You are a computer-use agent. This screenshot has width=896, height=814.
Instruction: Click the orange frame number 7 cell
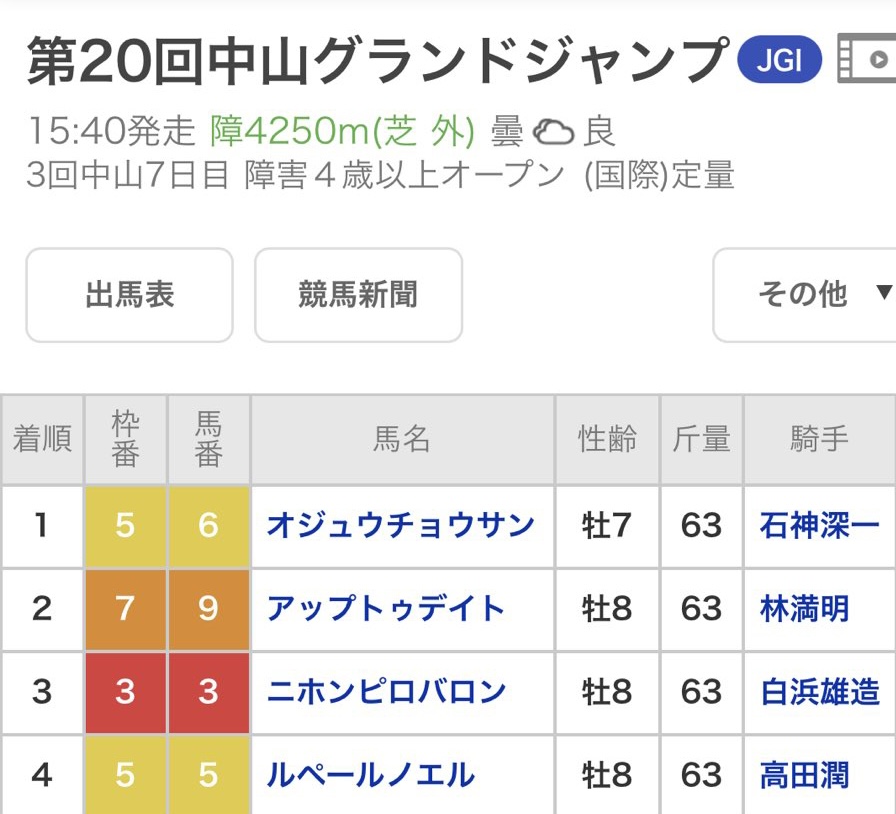pos(125,608)
